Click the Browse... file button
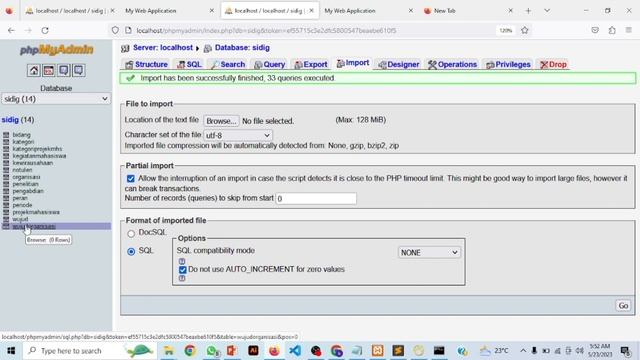 [221, 121]
